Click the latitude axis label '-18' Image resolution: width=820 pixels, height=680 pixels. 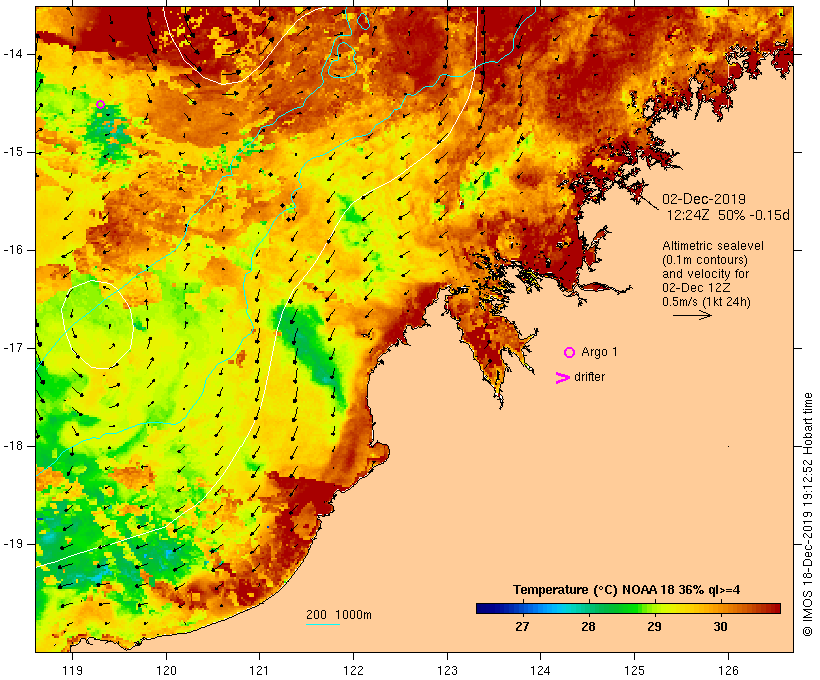click(x=13, y=446)
